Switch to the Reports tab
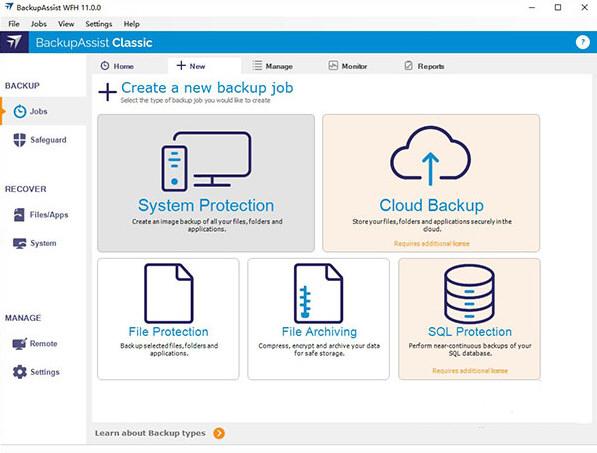The image size is (597, 453). [424, 66]
